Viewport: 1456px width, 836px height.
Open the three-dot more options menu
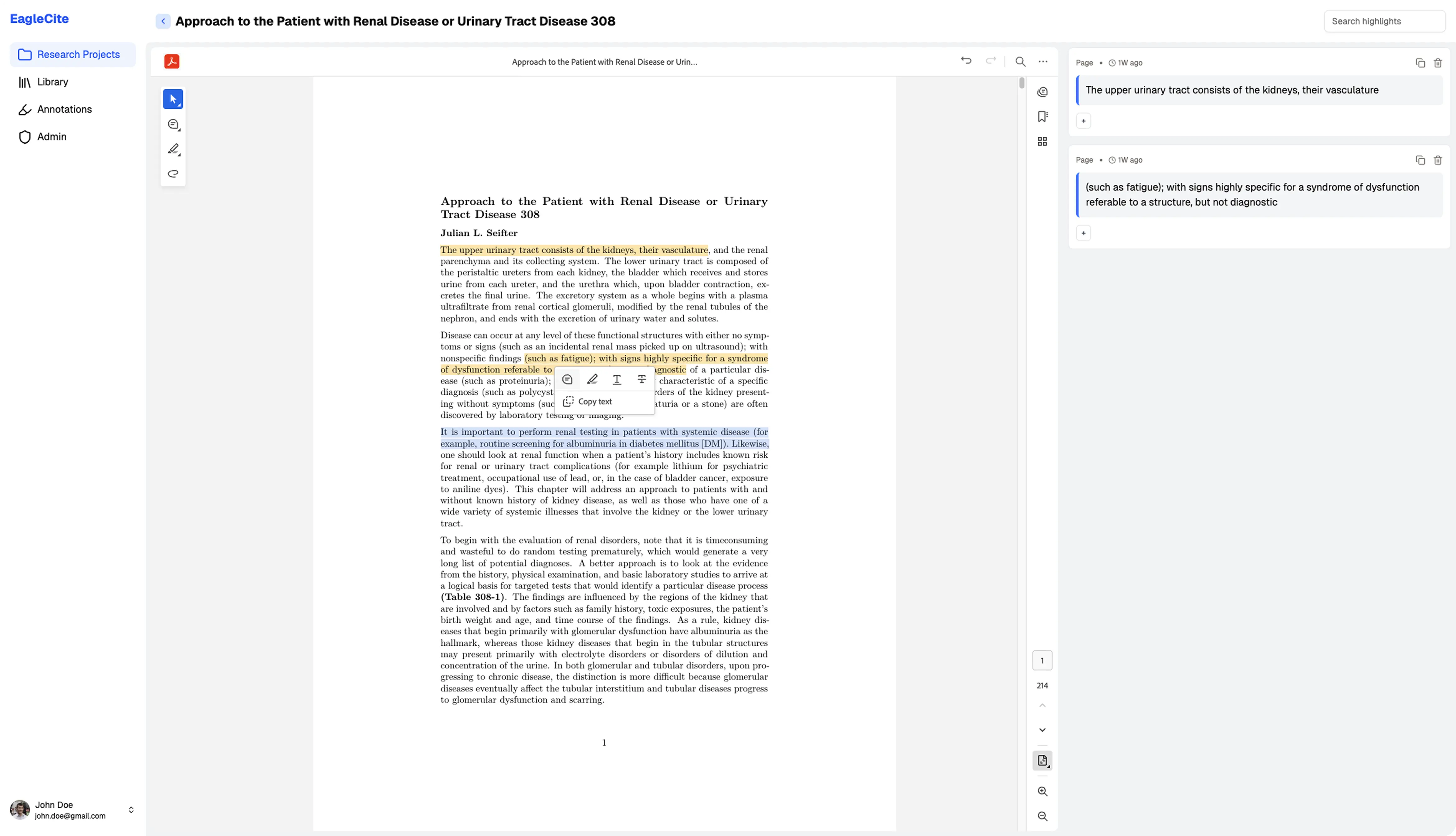(x=1043, y=61)
